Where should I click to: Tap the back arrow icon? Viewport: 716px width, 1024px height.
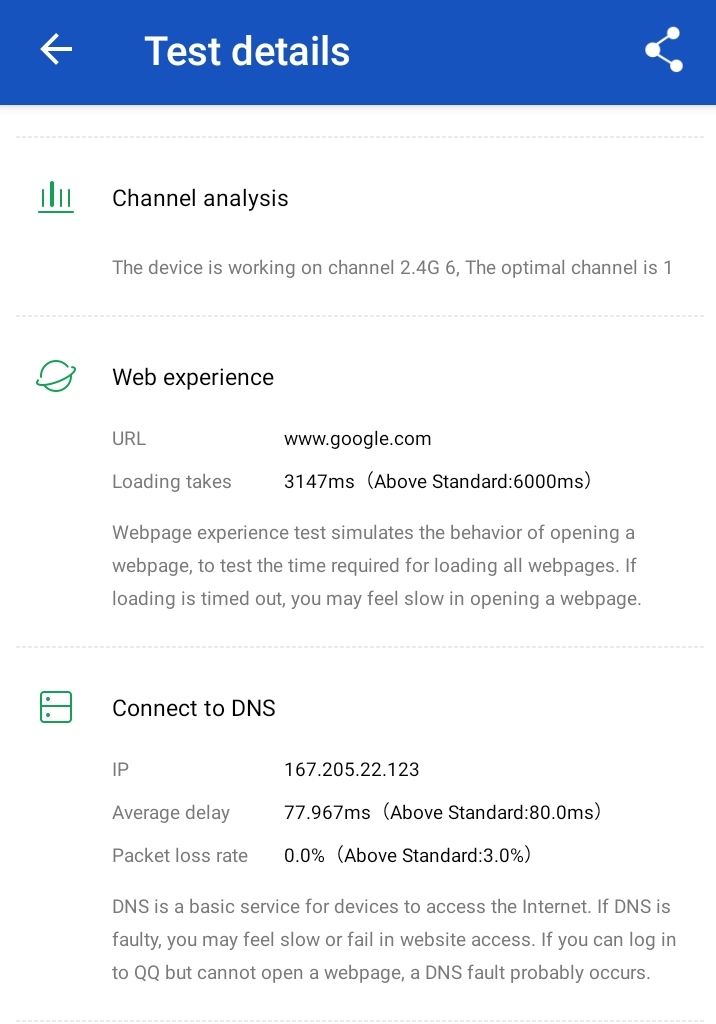click(x=56, y=50)
